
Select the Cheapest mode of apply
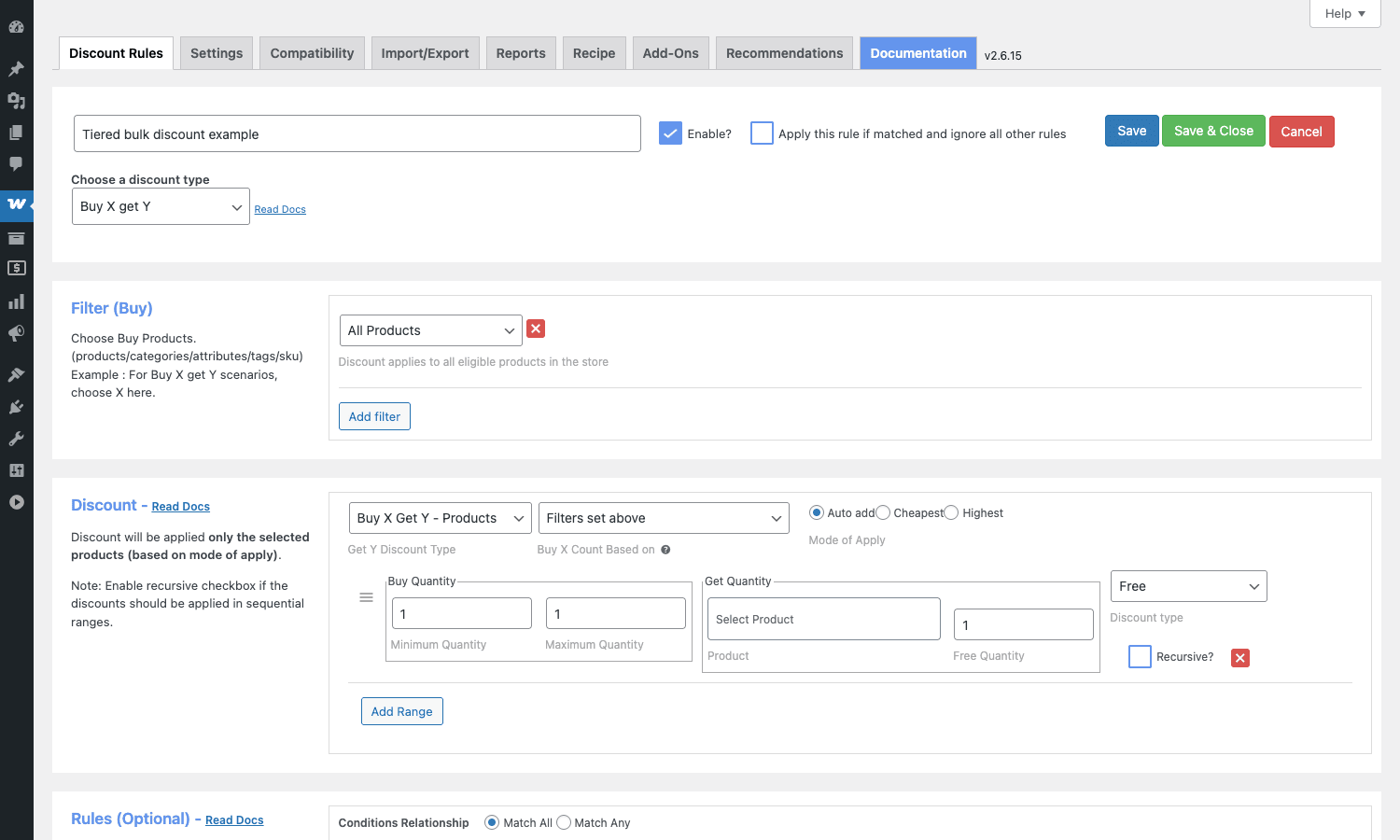tap(883, 512)
